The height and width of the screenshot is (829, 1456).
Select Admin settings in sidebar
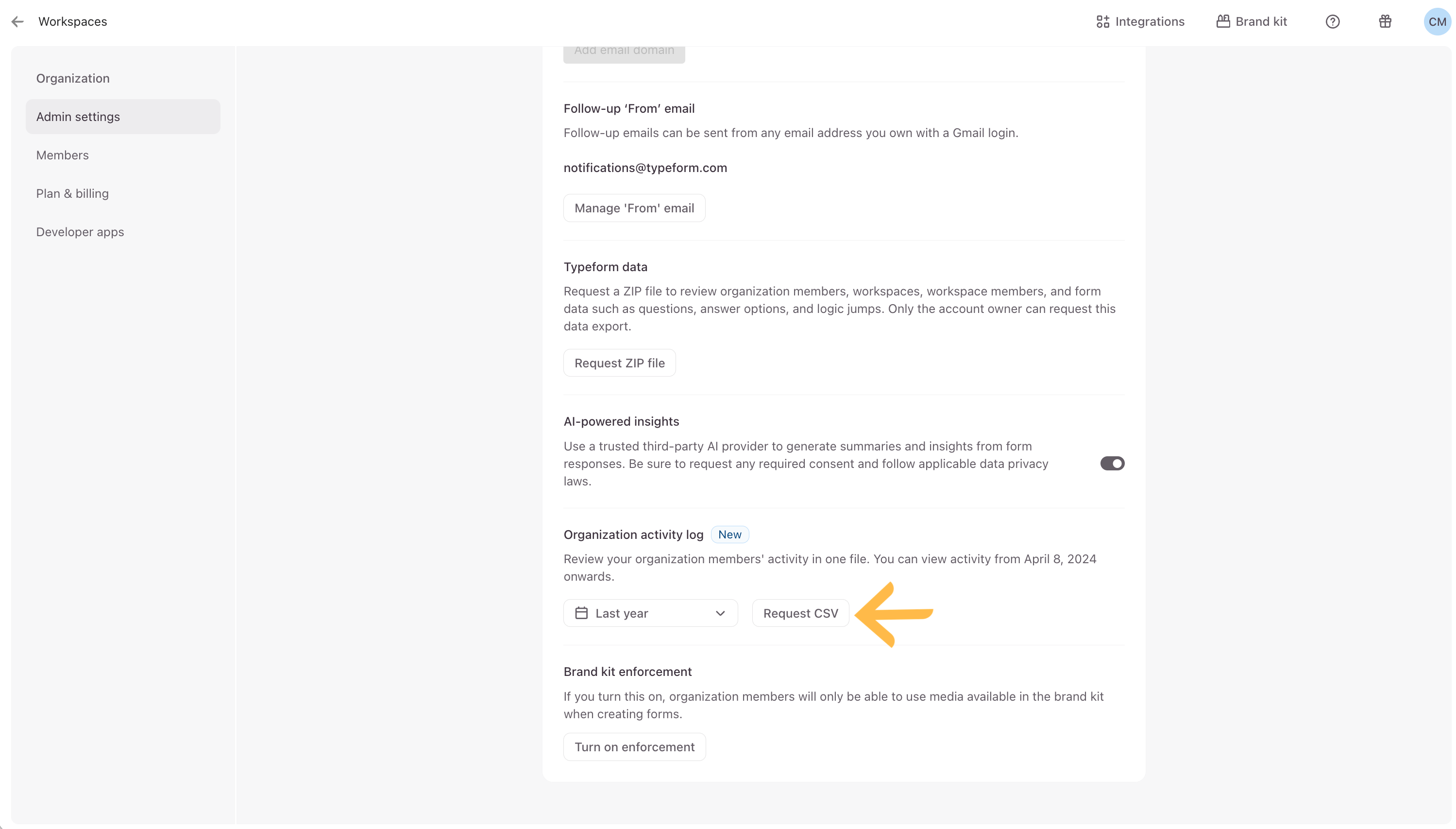point(78,117)
